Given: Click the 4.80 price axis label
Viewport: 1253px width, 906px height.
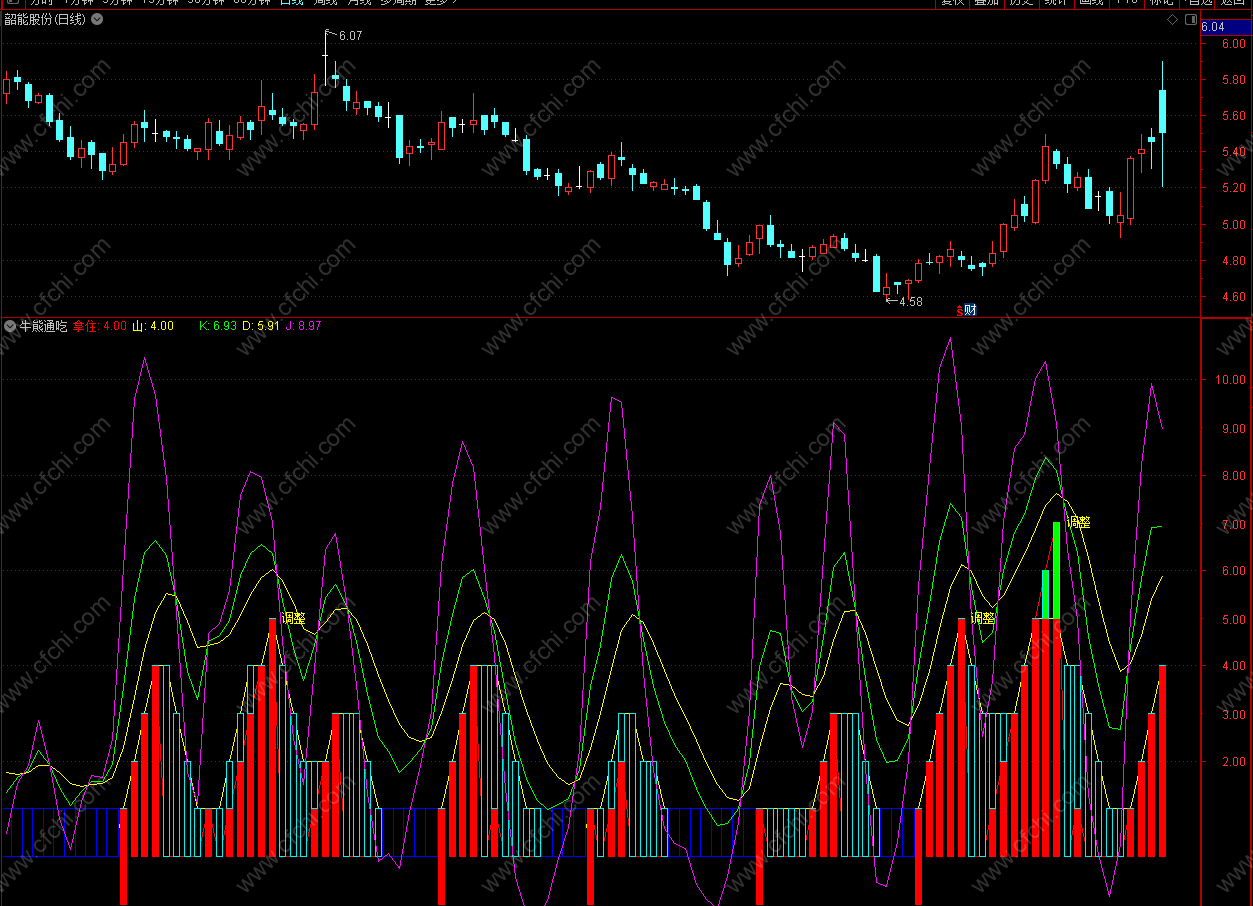Looking at the screenshot, I should click(1233, 261).
